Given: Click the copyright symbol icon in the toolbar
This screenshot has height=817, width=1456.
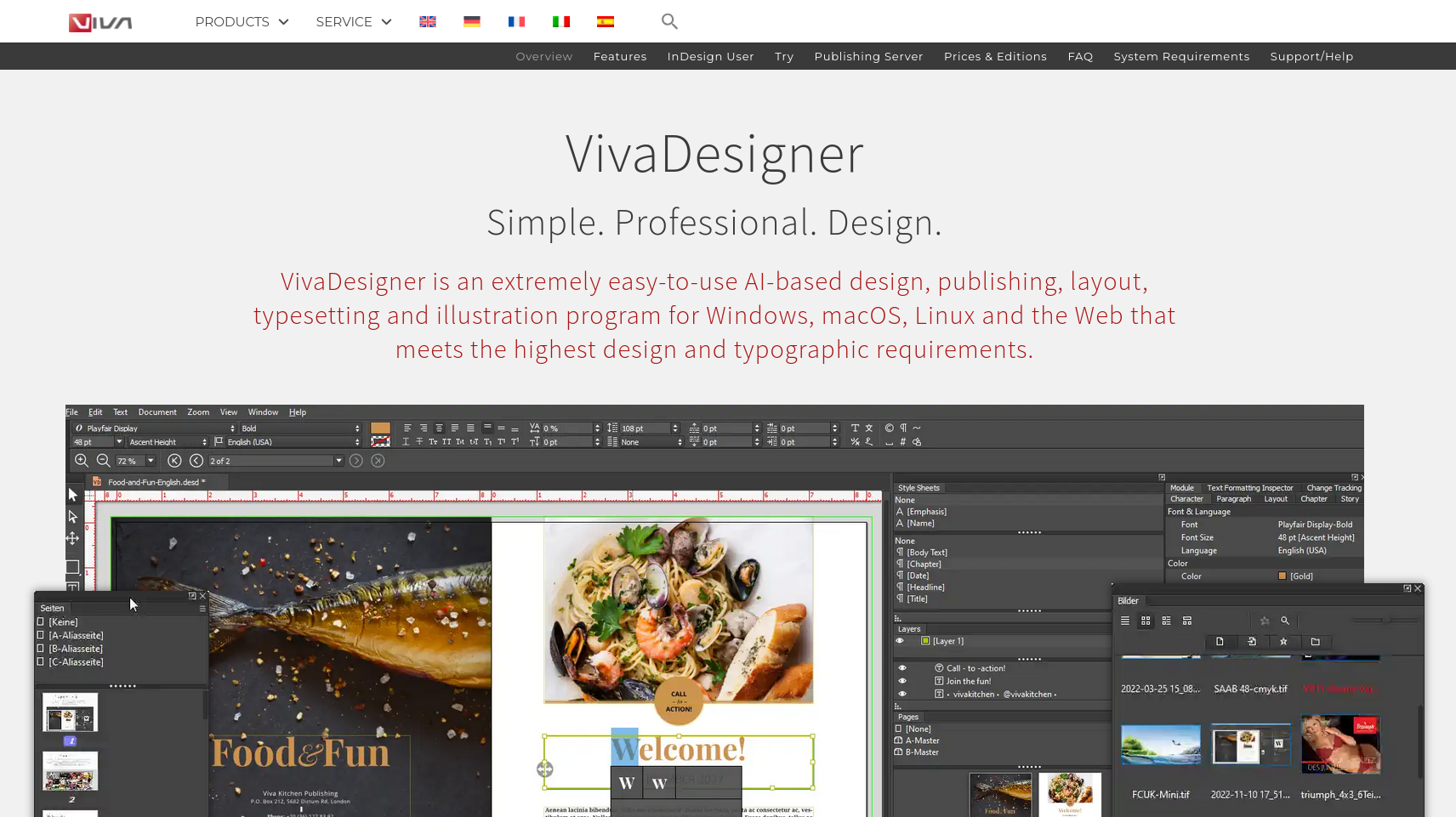Looking at the screenshot, I should (890, 428).
